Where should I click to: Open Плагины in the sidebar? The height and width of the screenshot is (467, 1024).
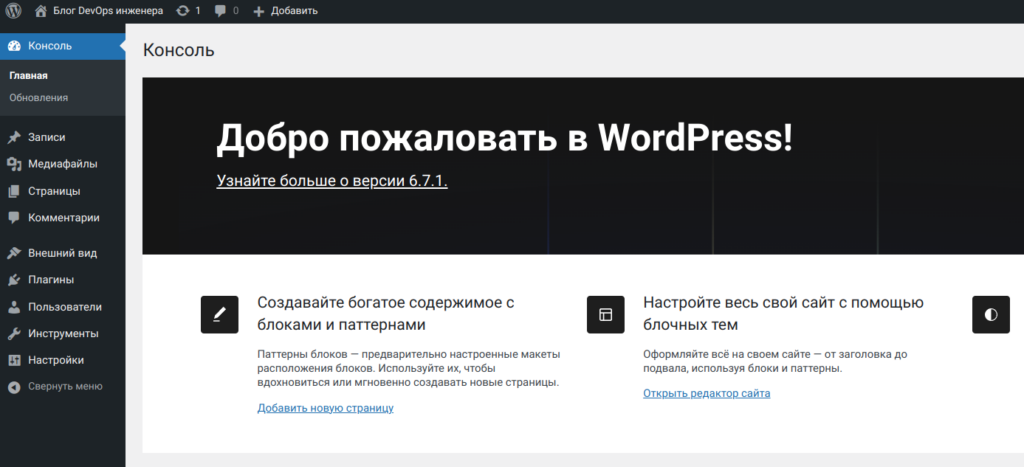tap(51, 280)
